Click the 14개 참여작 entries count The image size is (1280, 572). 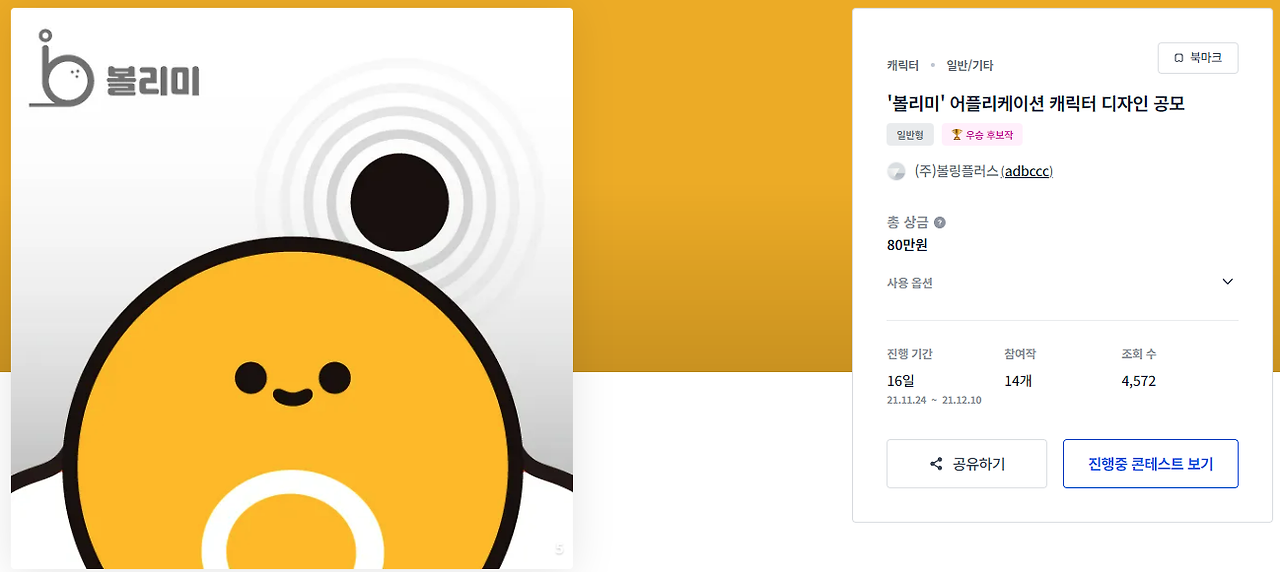(1020, 381)
